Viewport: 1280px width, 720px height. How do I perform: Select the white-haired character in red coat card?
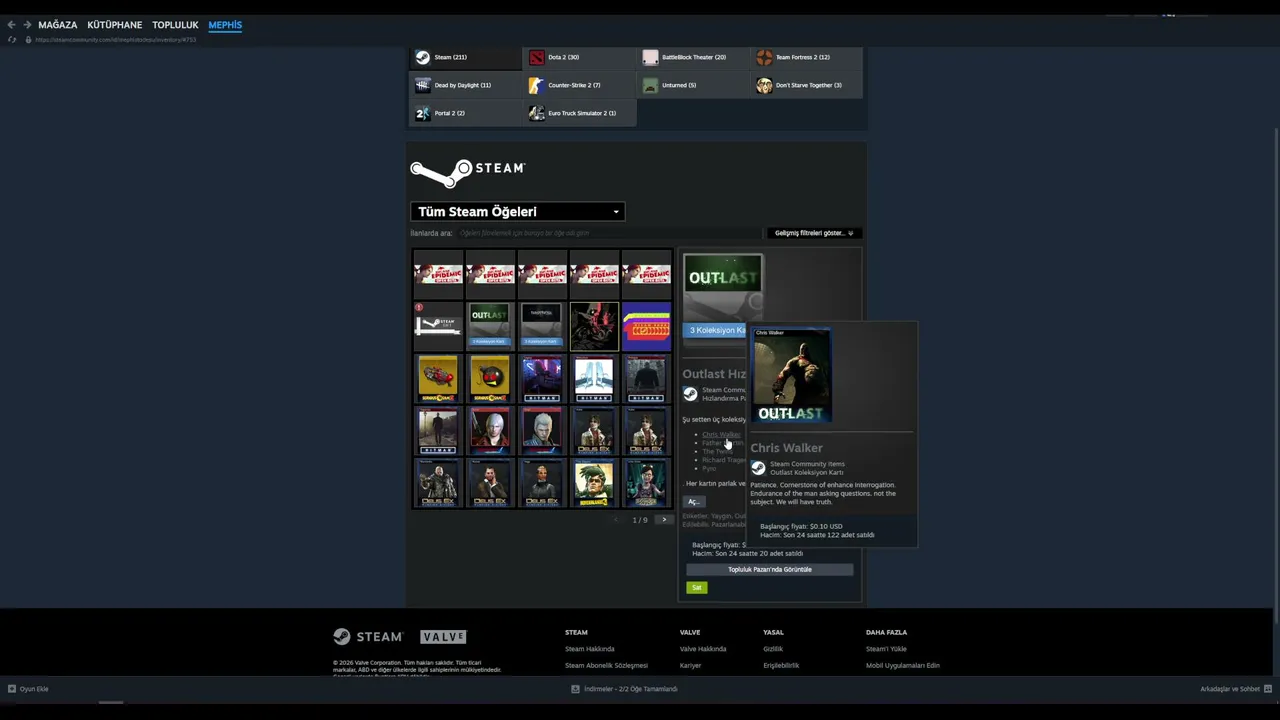pyautogui.click(x=490, y=430)
